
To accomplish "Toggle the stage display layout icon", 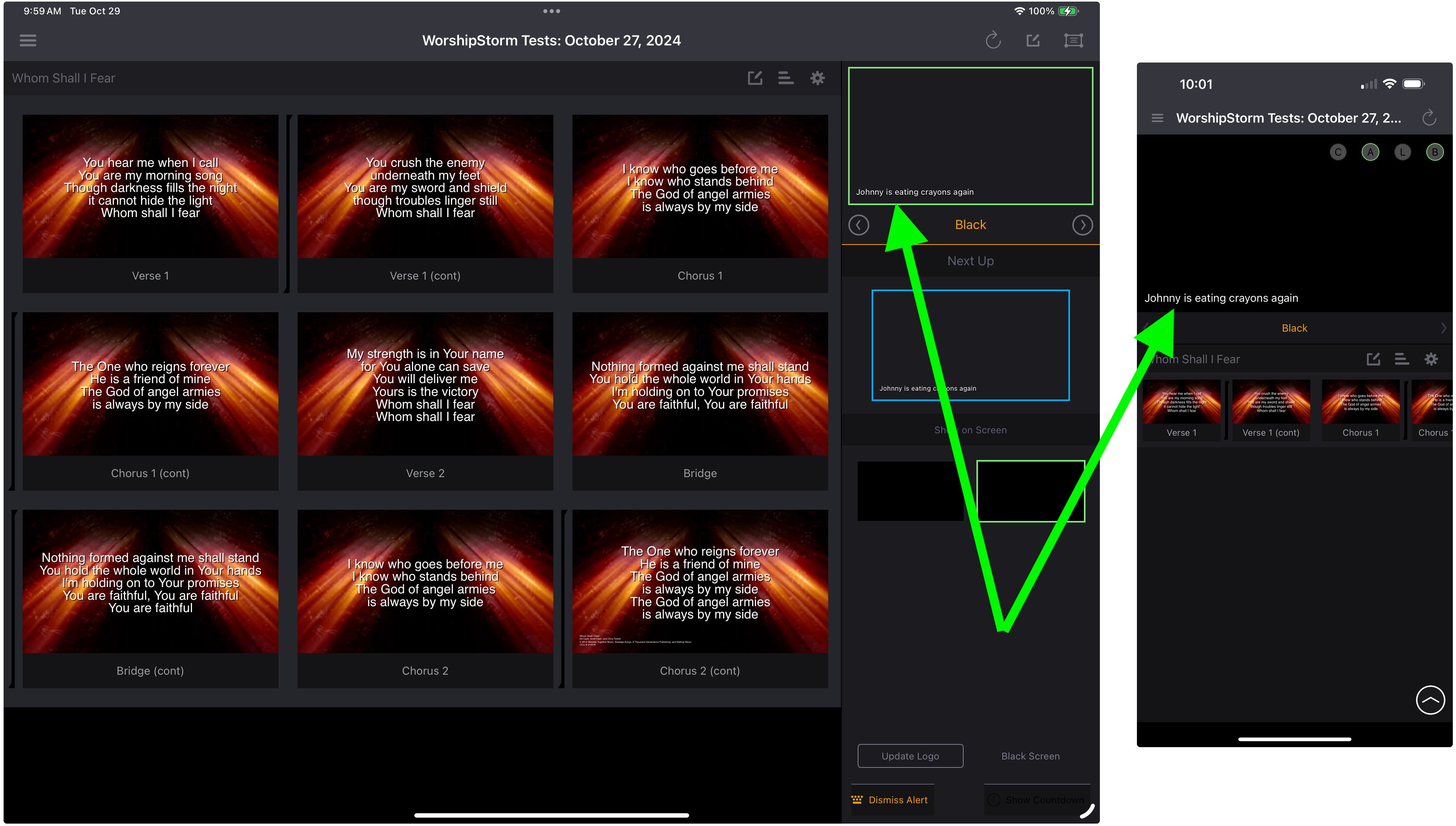I will pyautogui.click(x=1073, y=40).
